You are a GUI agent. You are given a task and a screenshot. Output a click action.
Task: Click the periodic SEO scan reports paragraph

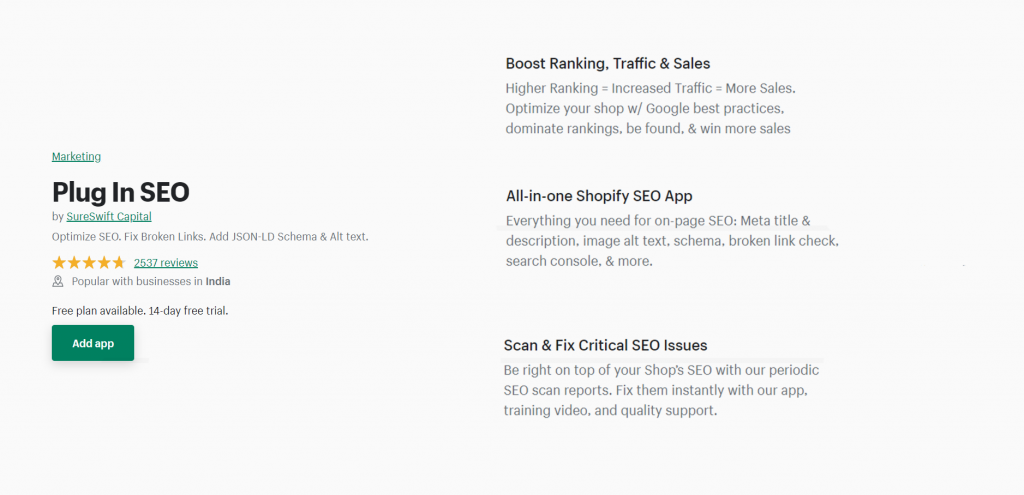pyautogui.click(x=662, y=391)
